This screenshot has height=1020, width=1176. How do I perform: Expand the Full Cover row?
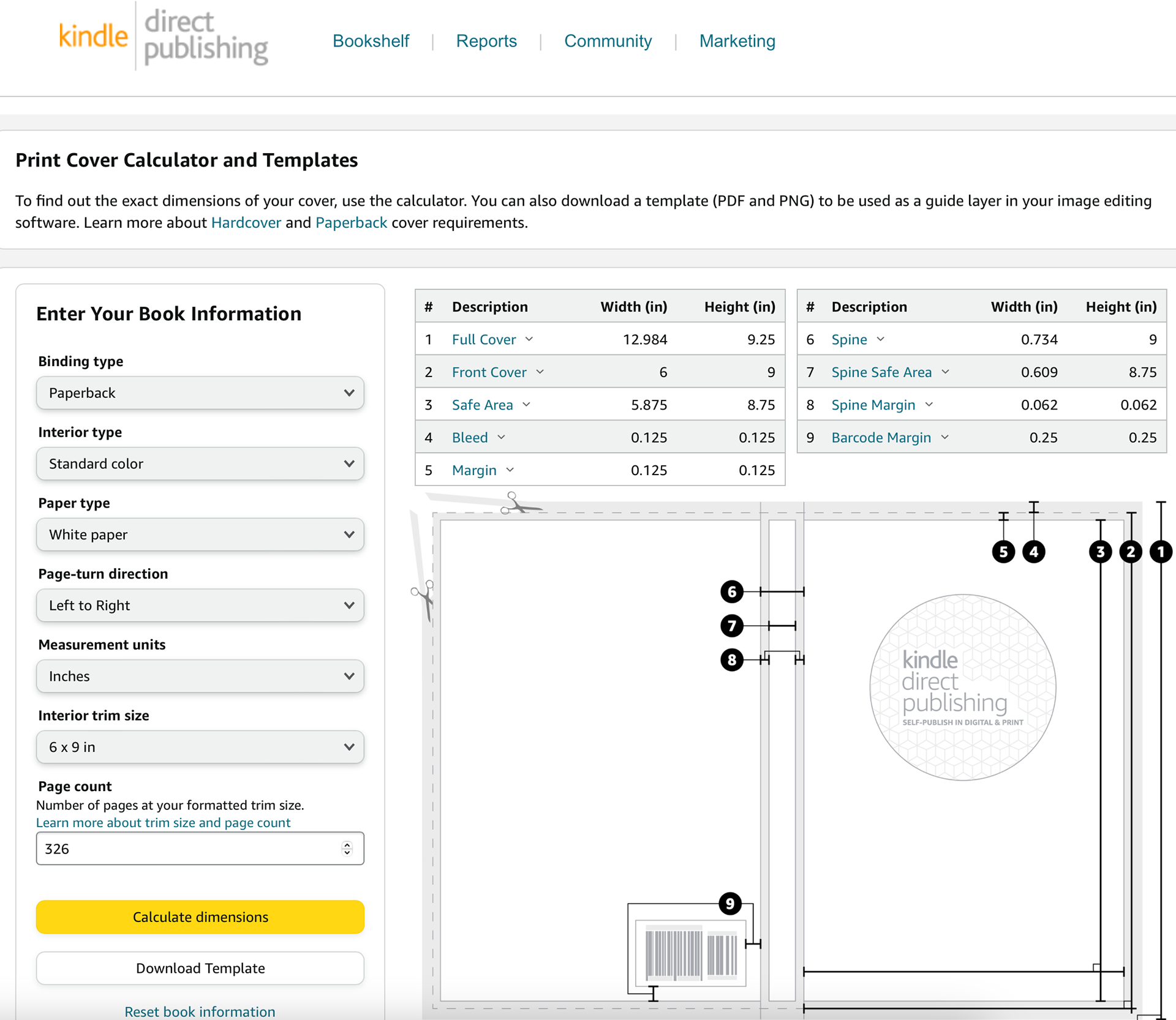click(x=493, y=339)
